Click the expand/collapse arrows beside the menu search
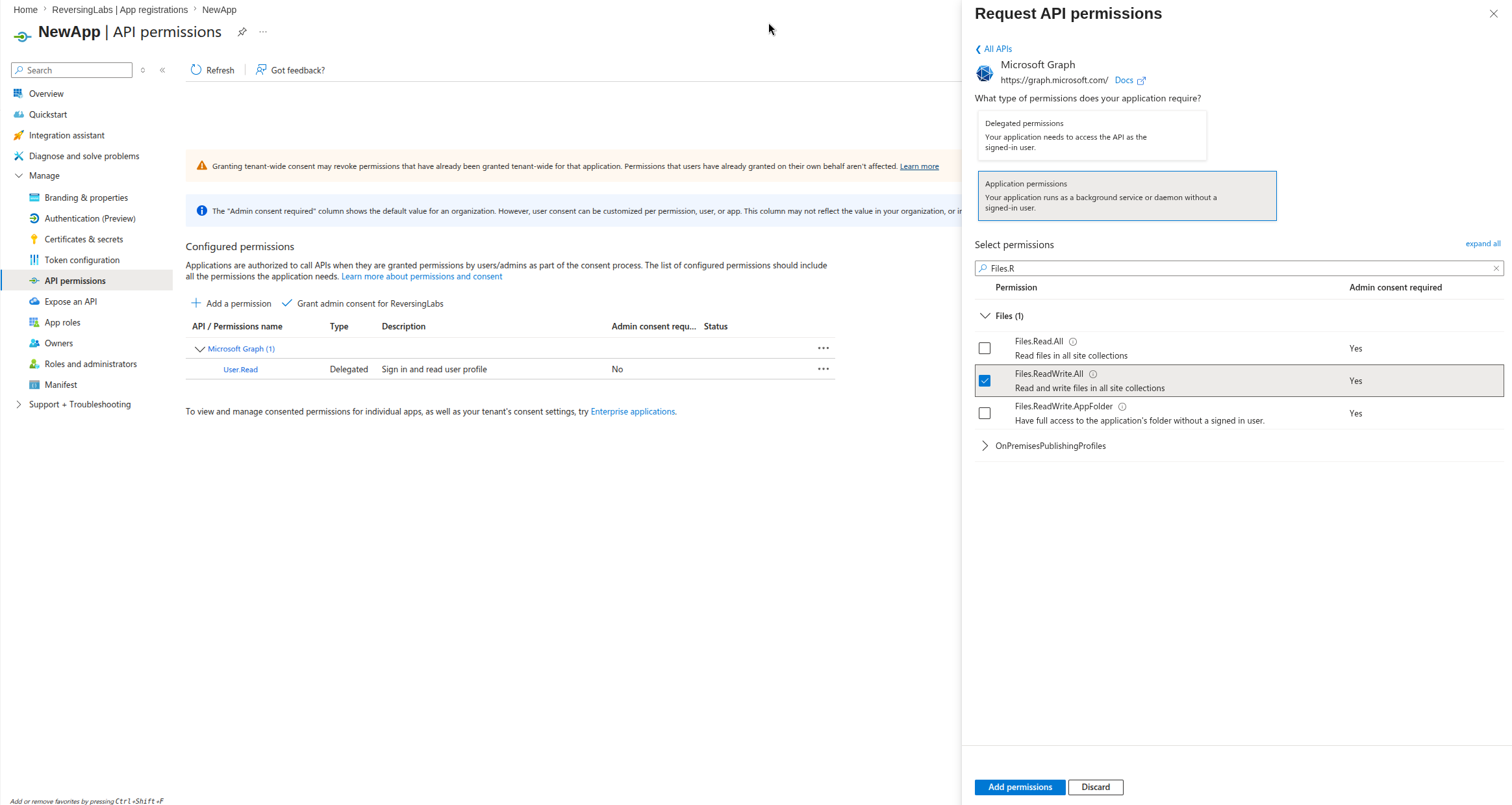The width and height of the screenshot is (1512, 805). [x=143, y=70]
